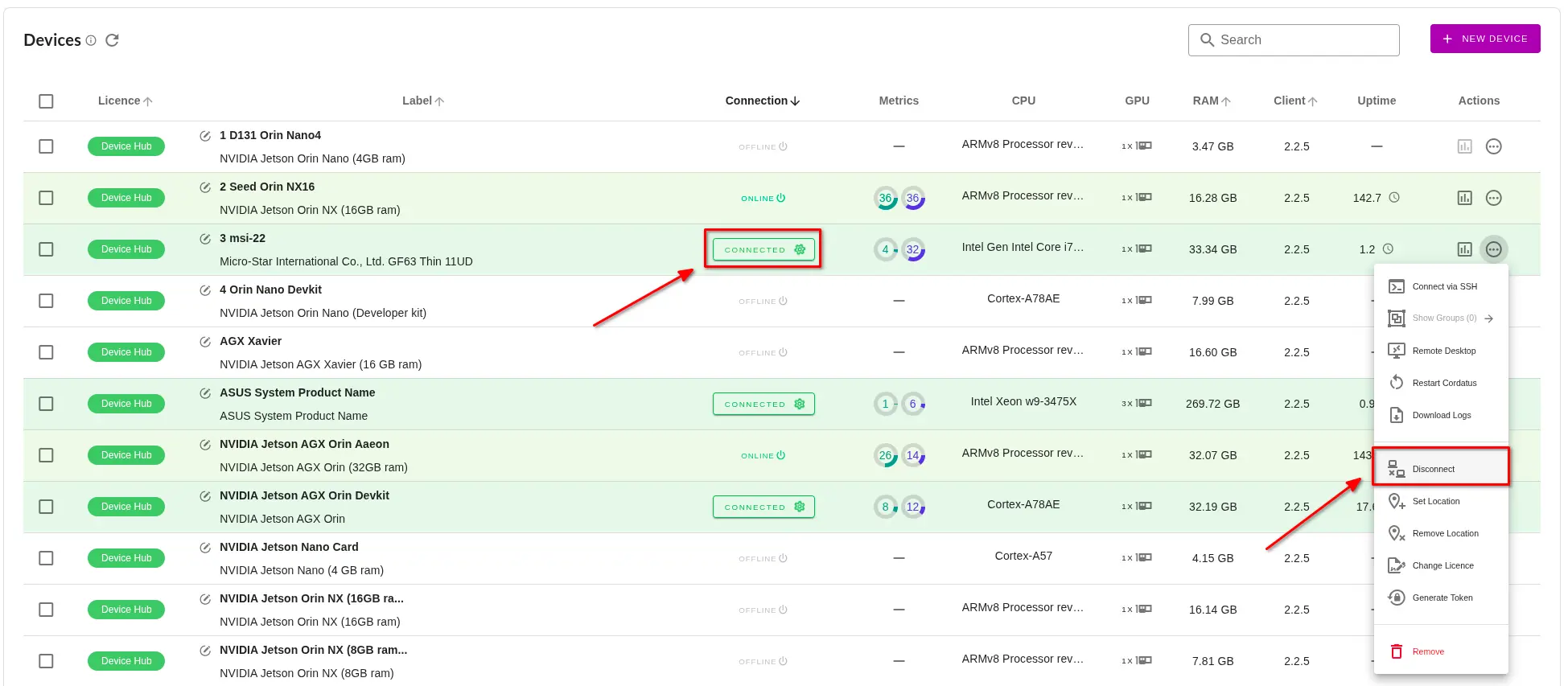Choose Connect via SSH from menu
Viewport: 1568px width, 686px height.
[x=1444, y=286]
